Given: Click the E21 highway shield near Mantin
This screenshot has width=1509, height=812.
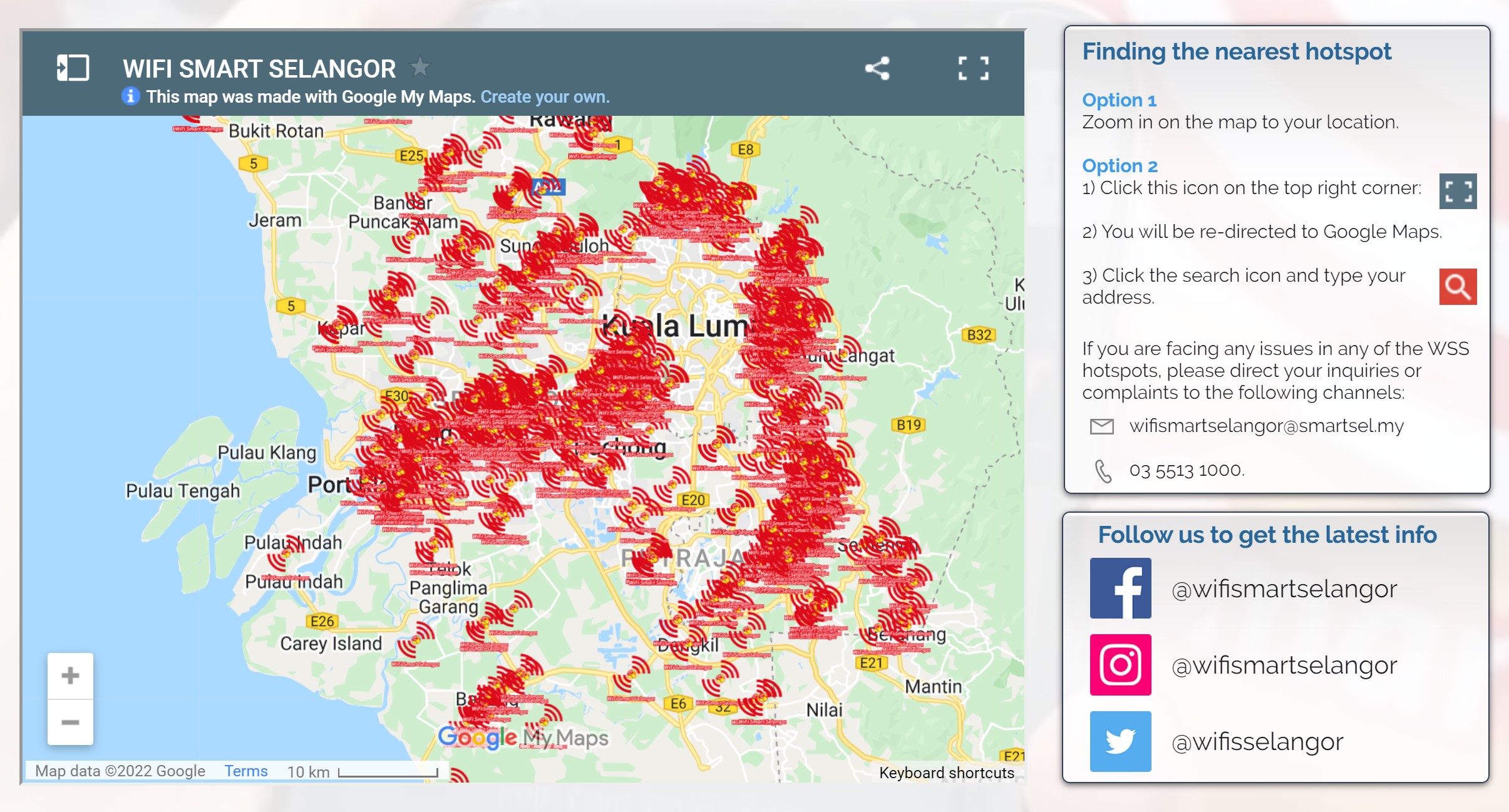Looking at the screenshot, I should coord(871,663).
